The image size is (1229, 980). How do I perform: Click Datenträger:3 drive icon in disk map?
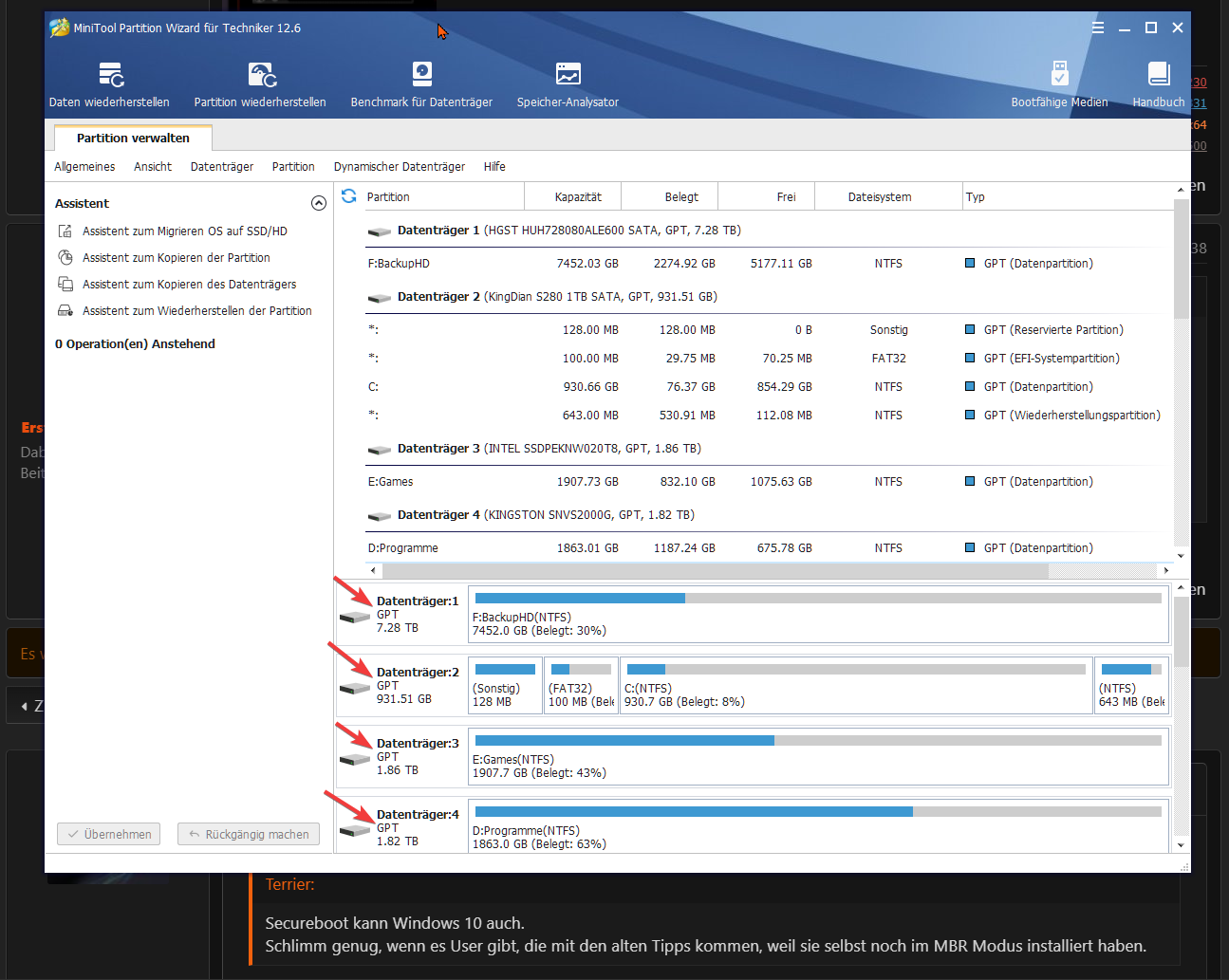pos(355,759)
